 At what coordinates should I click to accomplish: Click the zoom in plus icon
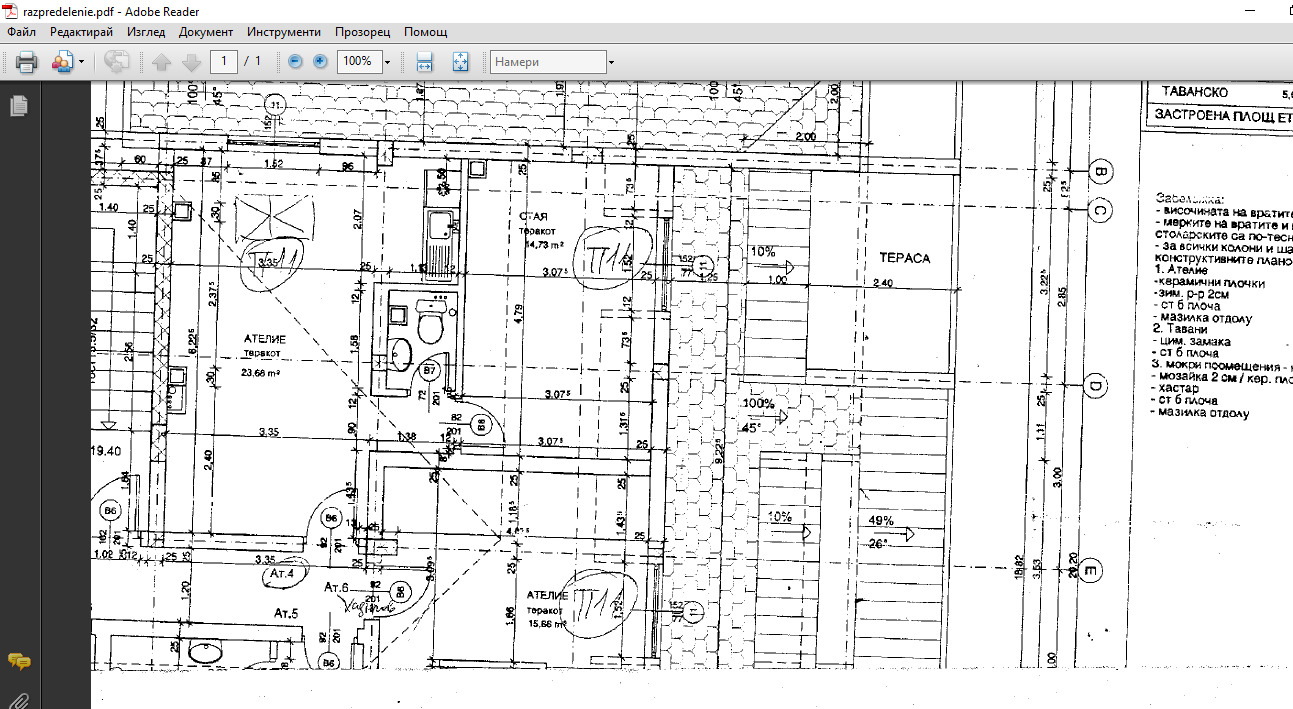pos(320,62)
